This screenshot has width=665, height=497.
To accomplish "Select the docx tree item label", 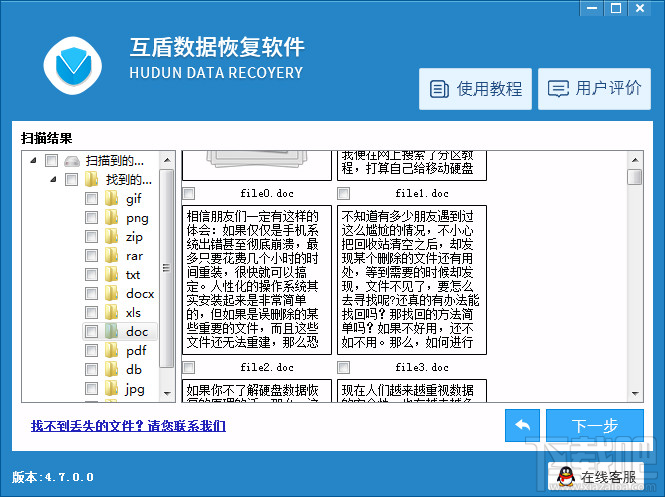I will point(140,293).
